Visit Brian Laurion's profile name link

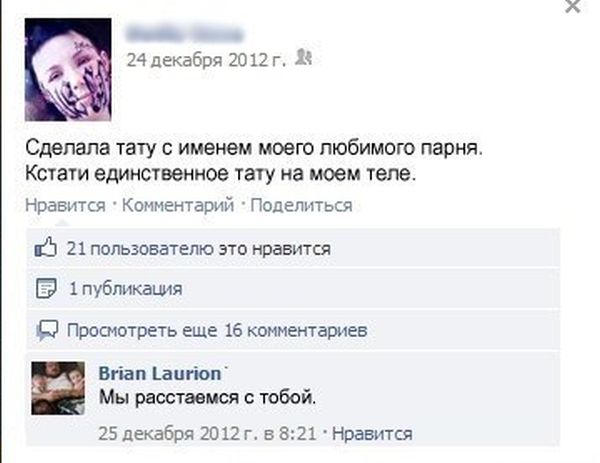click(160, 373)
